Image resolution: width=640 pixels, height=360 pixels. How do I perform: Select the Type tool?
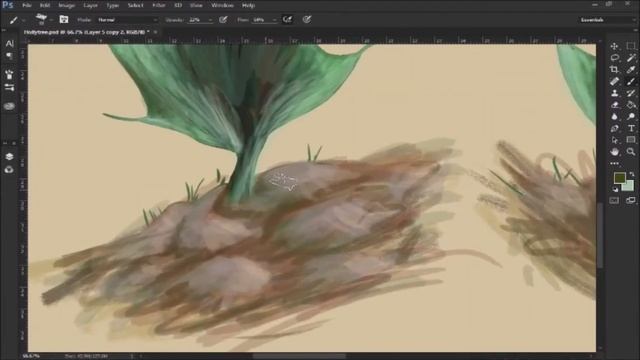pyautogui.click(x=631, y=129)
